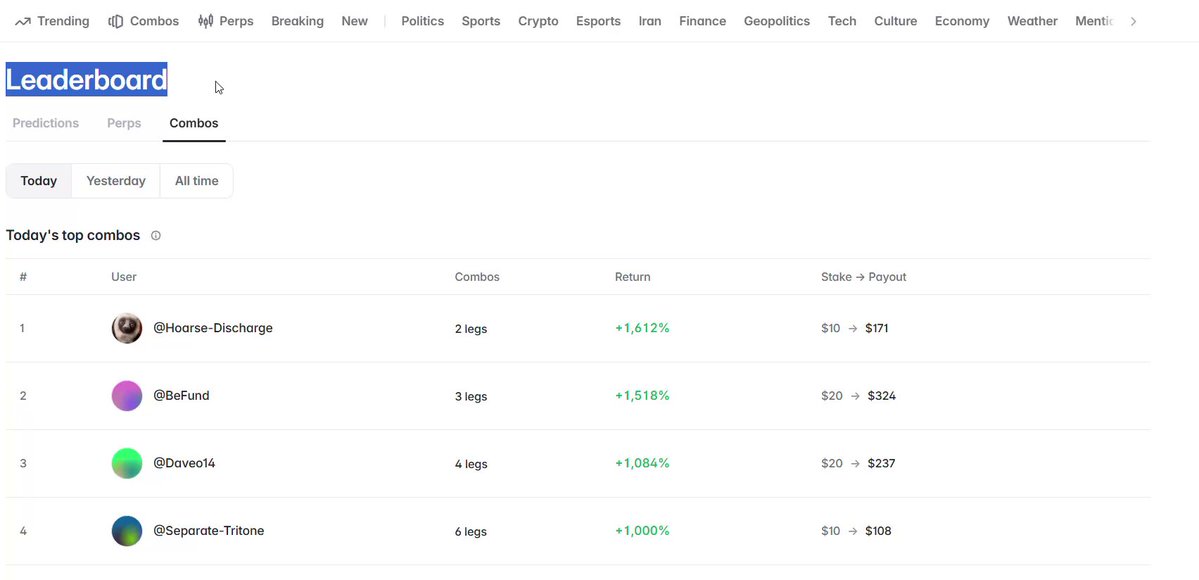Open @Hoarse-Discharge profile avatar
Viewport: 1199px width, 580px height.
(127, 328)
